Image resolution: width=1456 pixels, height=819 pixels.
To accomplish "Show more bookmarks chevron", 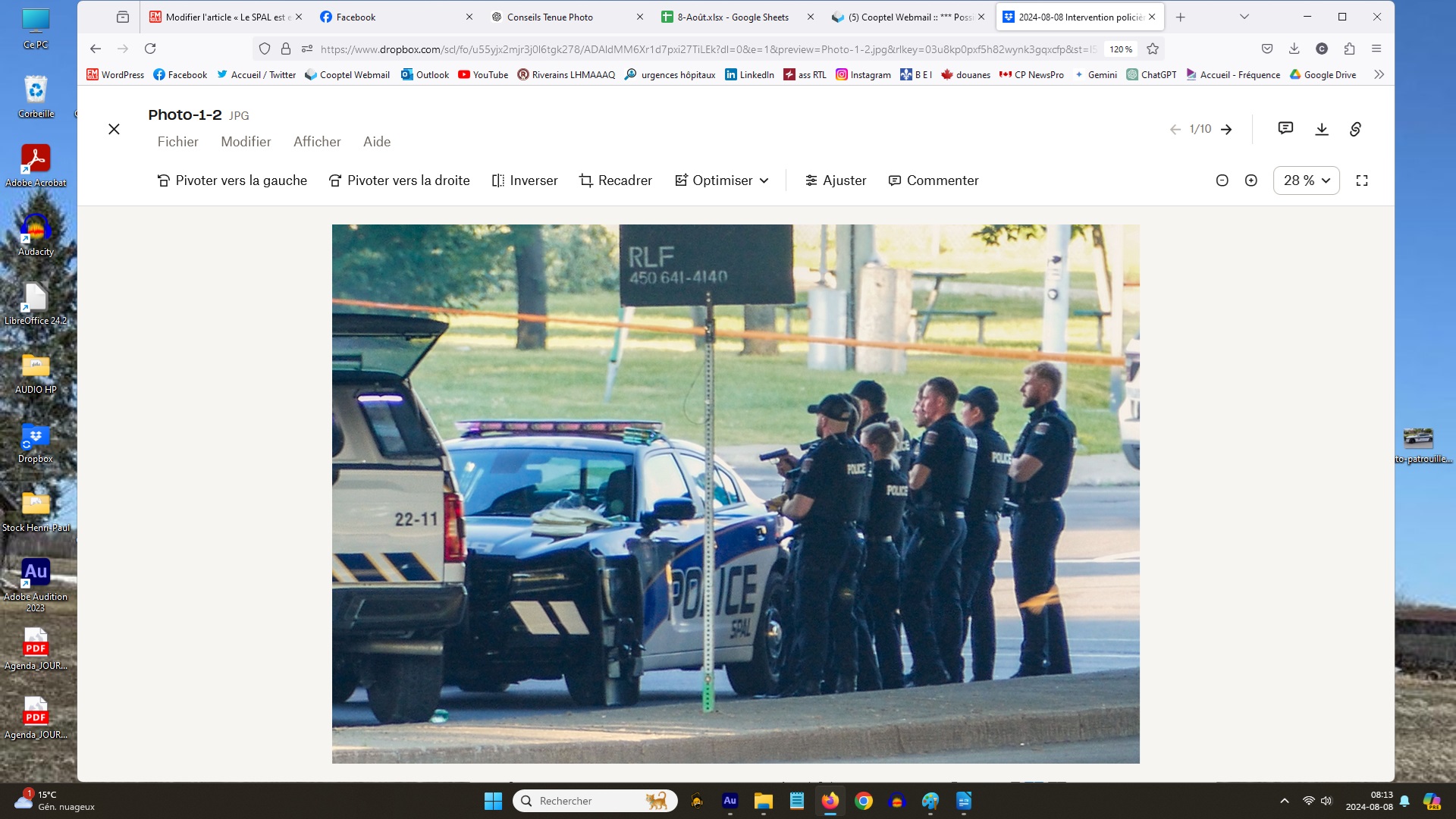I will click(1379, 74).
